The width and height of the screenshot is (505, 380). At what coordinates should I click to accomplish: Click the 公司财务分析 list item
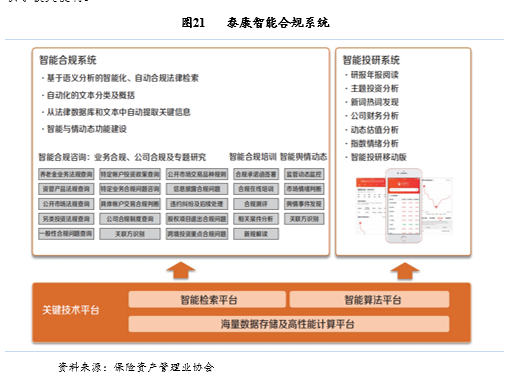(372, 116)
